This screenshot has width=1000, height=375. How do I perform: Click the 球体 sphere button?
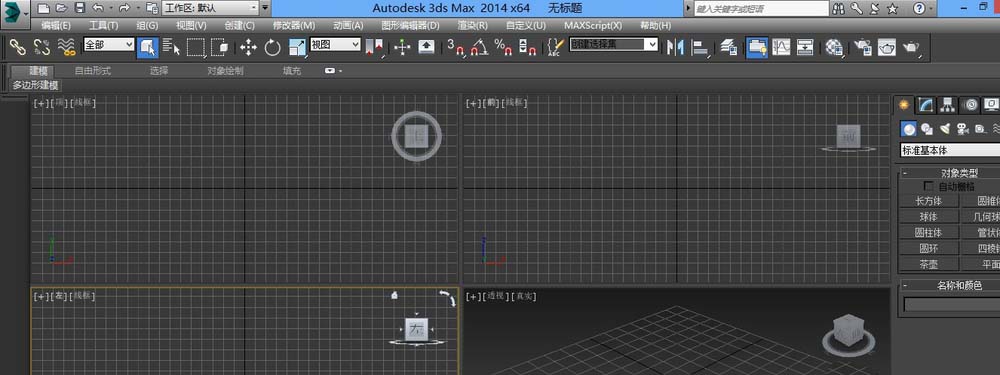point(929,217)
